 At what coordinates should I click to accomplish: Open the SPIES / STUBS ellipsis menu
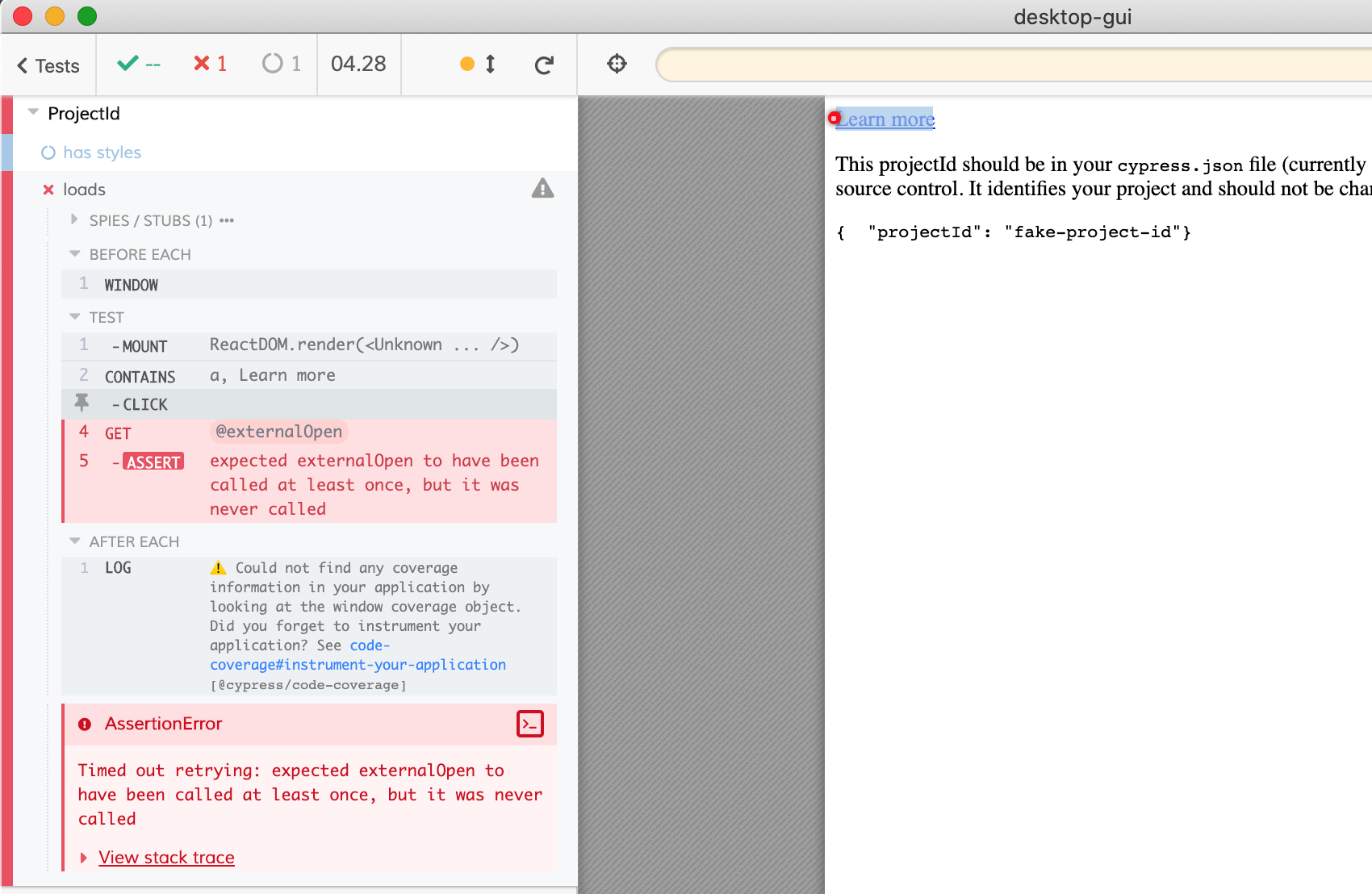click(225, 220)
